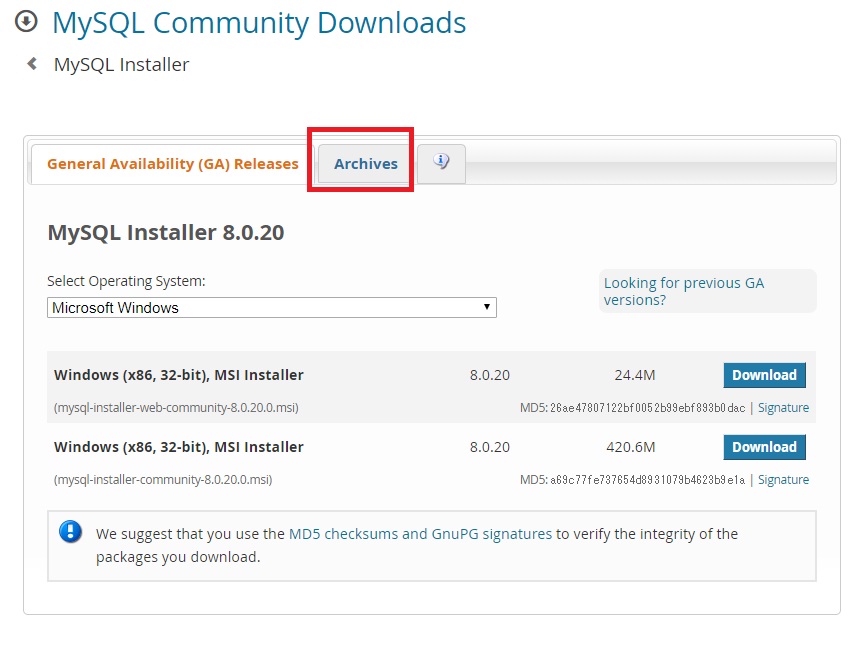Open the information bubble tab icon
This screenshot has width=865, height=653.
coord(441,163)
